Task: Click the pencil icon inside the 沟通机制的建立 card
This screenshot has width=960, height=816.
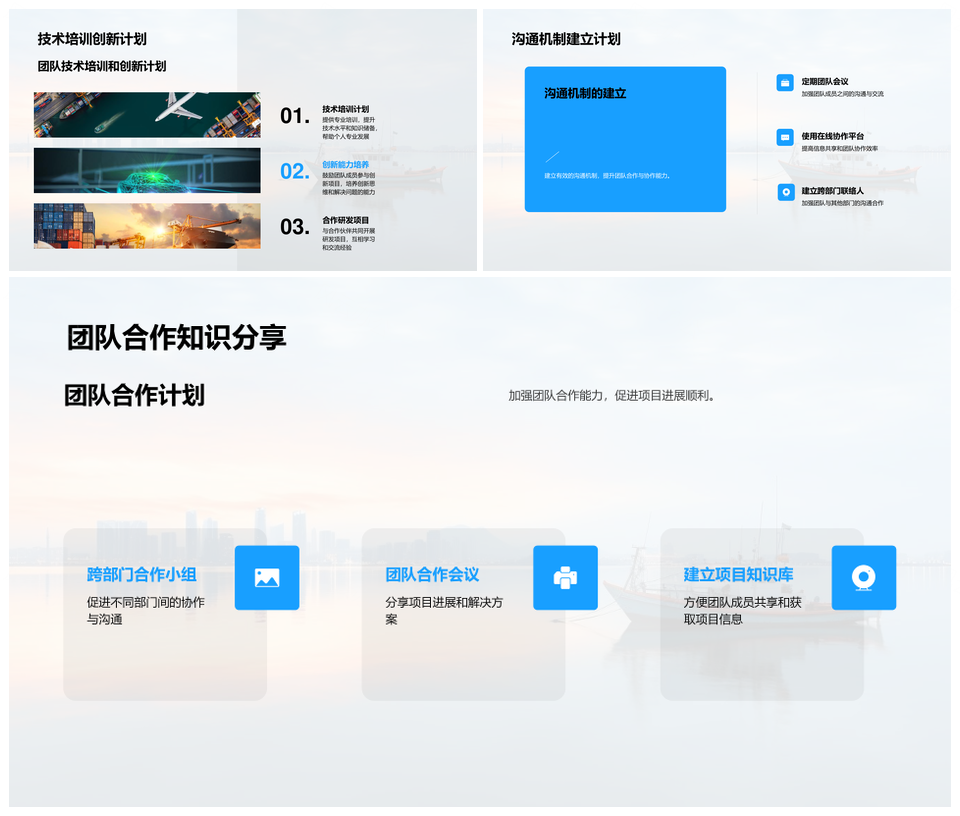Action: pos(552,157)
